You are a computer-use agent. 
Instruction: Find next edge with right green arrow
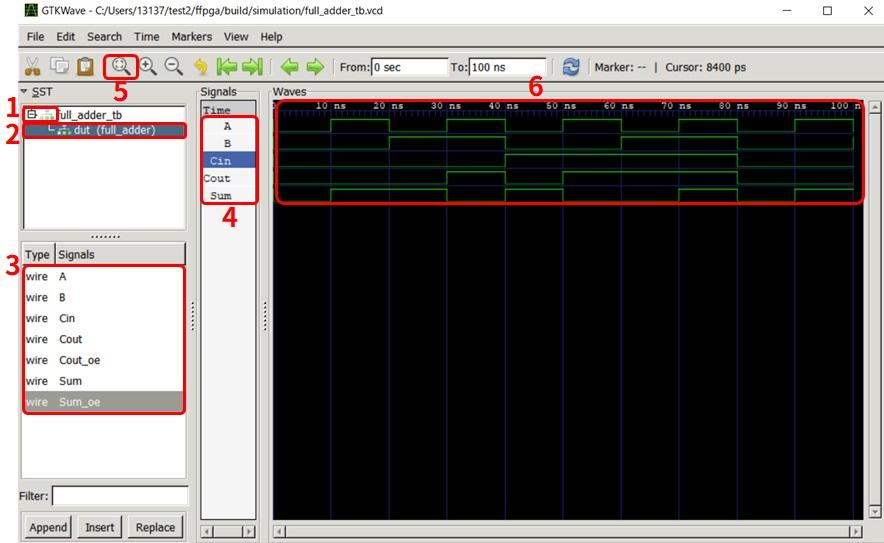pyautogui.click(x=315, y=67)
